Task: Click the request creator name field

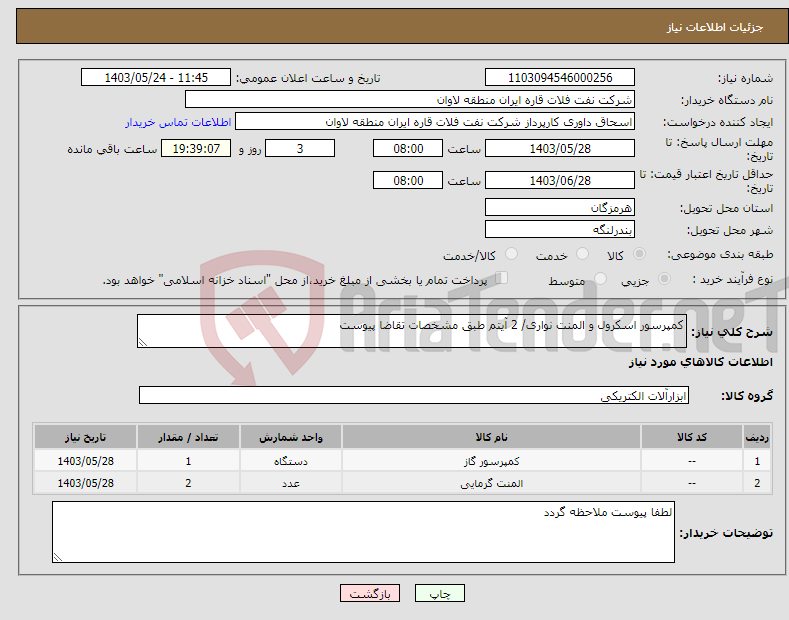Action: point(435,122)
